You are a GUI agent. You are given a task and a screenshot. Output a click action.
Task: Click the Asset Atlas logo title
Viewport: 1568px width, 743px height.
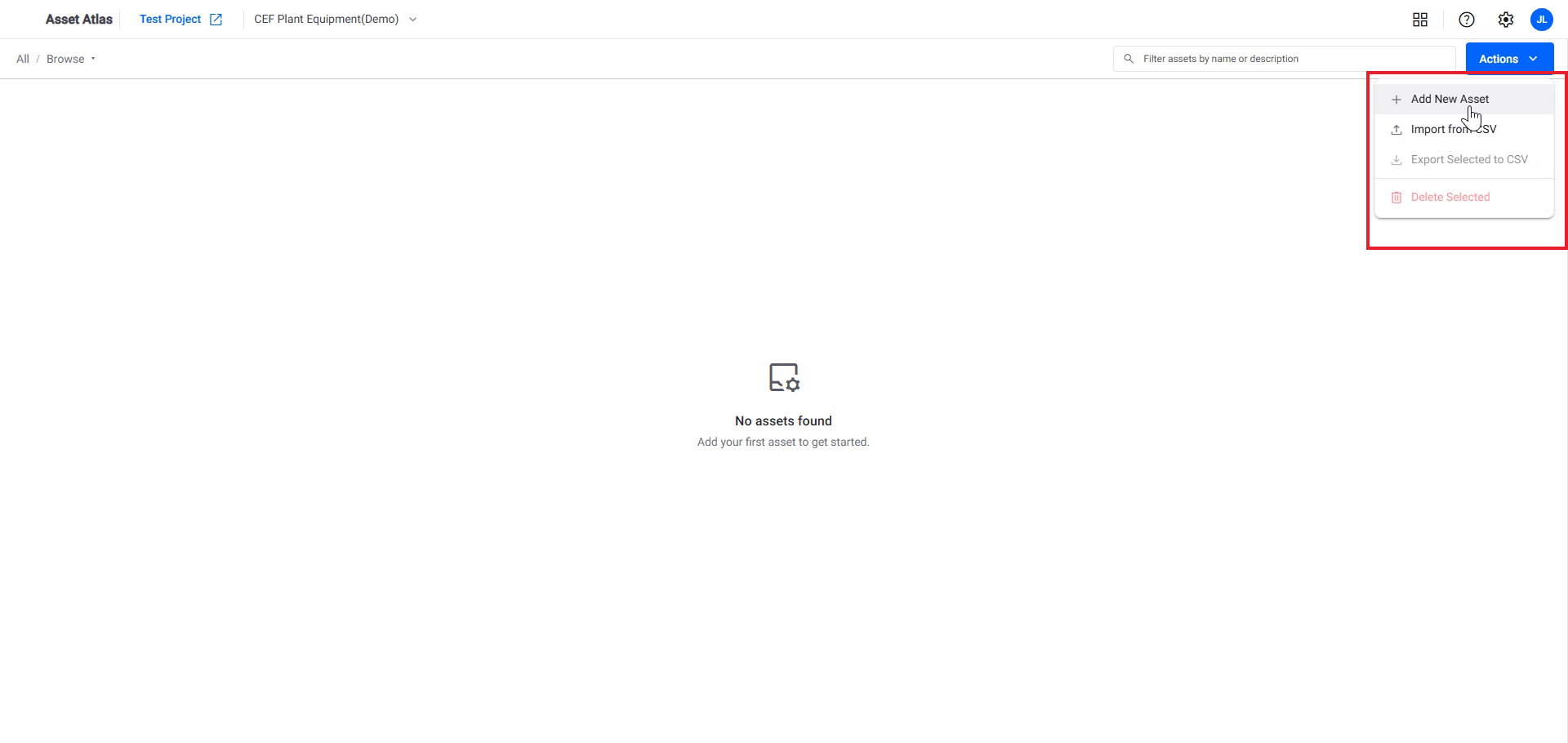(x=79, y=19)
